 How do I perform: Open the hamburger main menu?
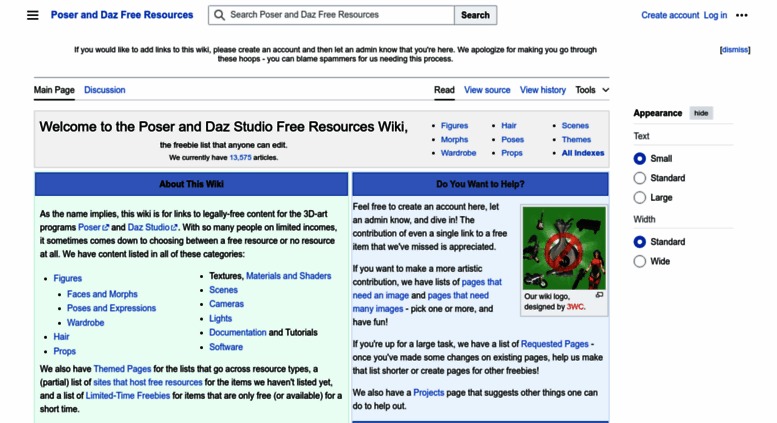pos(33,15)
